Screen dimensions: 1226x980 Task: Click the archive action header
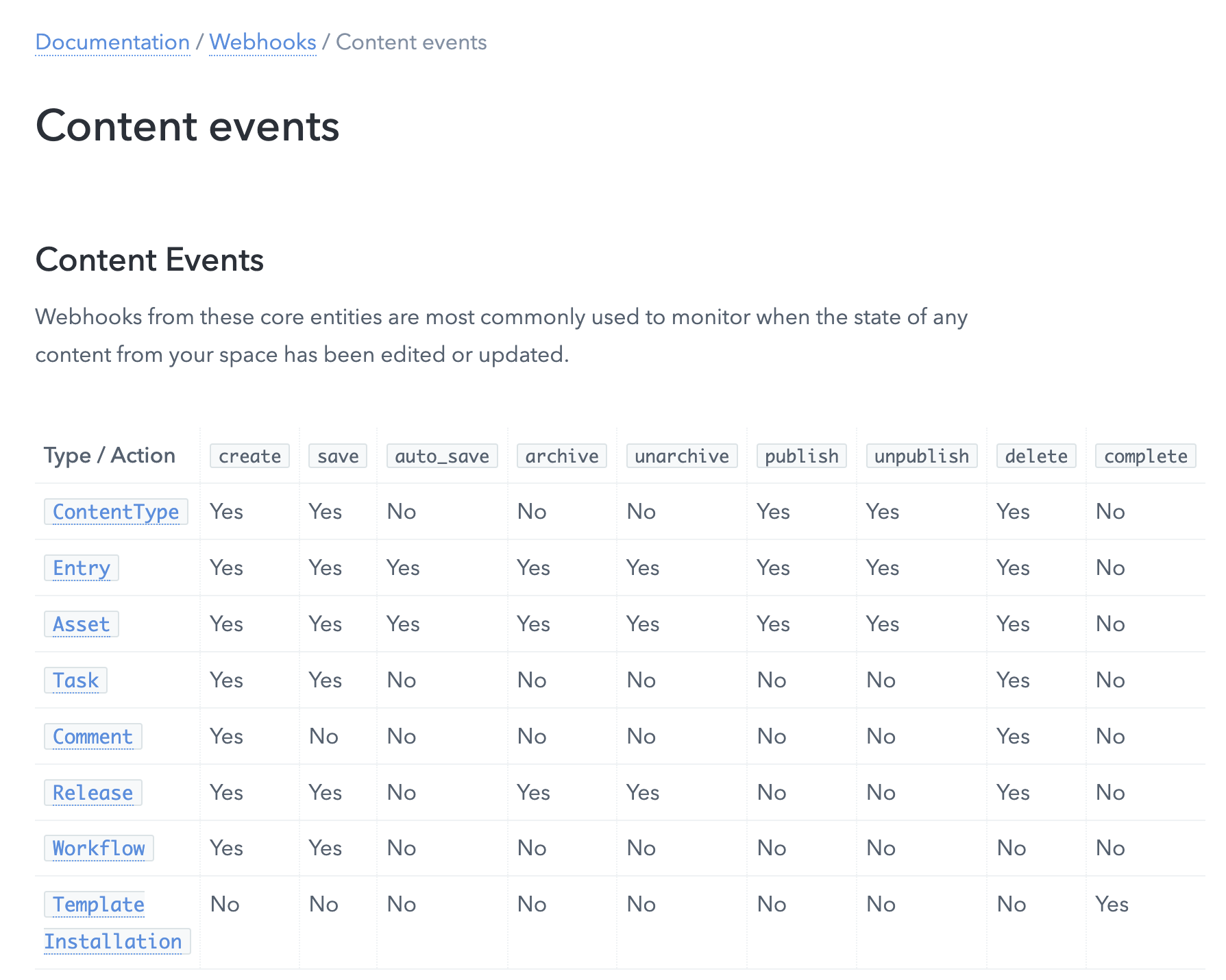[562, 456]
